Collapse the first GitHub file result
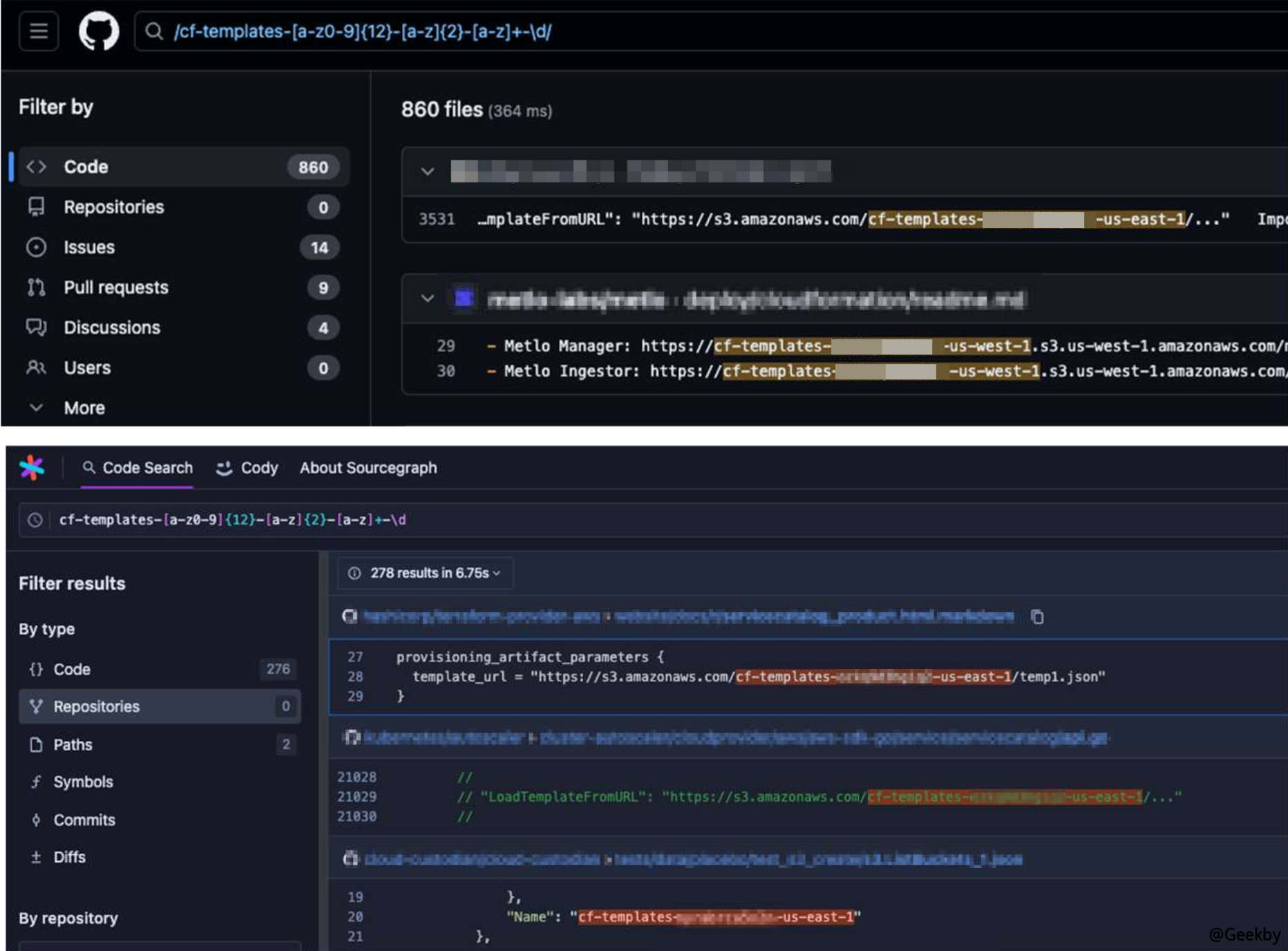 tap(427, 171)
